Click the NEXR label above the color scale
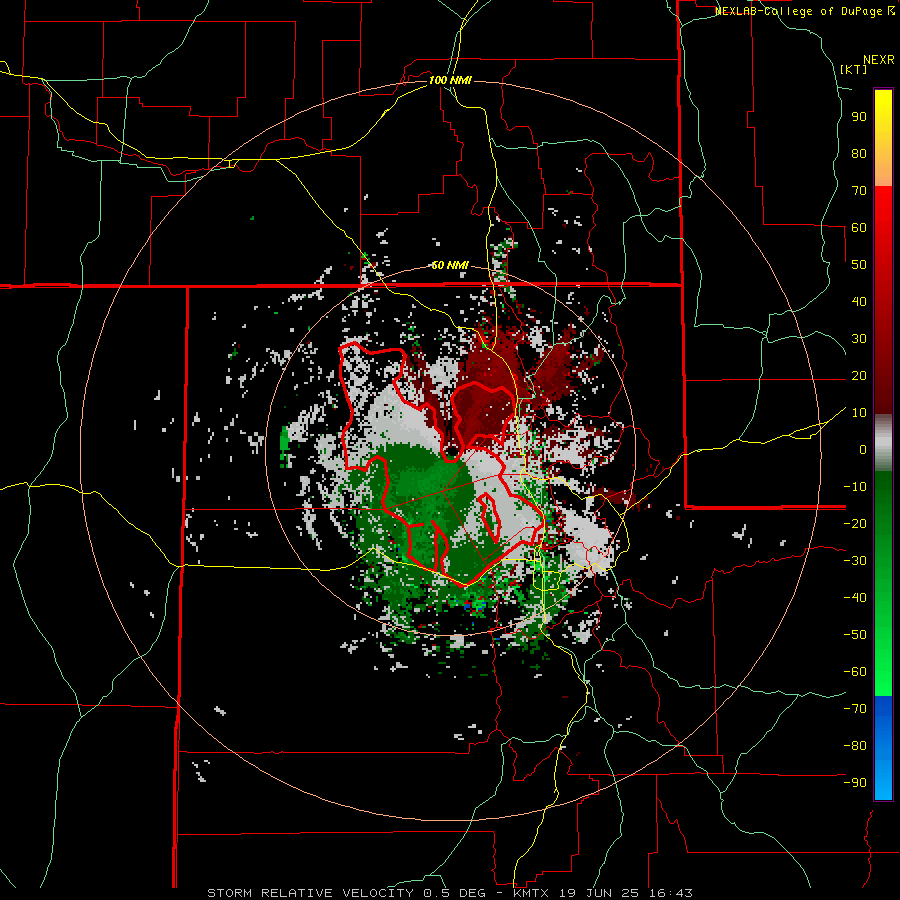Image resolution: width=900 pixels, height=900 pixels. tap(878, 59)
